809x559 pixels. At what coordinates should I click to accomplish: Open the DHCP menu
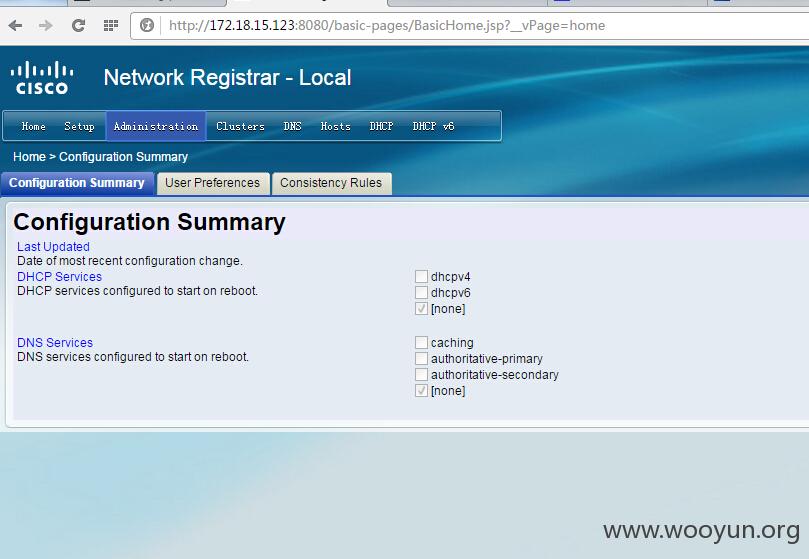pos(381,126)
